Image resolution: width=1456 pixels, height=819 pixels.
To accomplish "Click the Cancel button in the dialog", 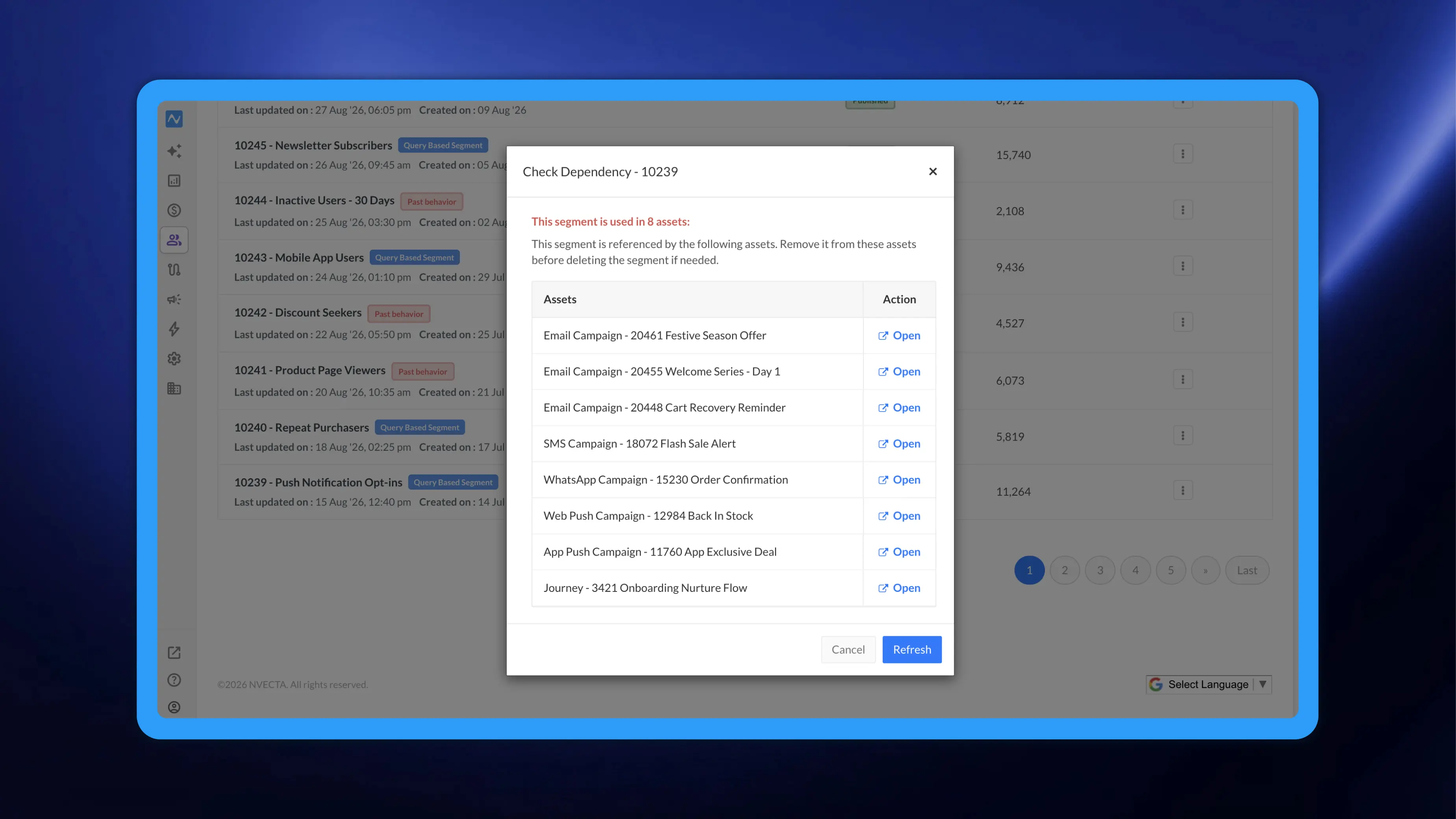I will (848, 650).
